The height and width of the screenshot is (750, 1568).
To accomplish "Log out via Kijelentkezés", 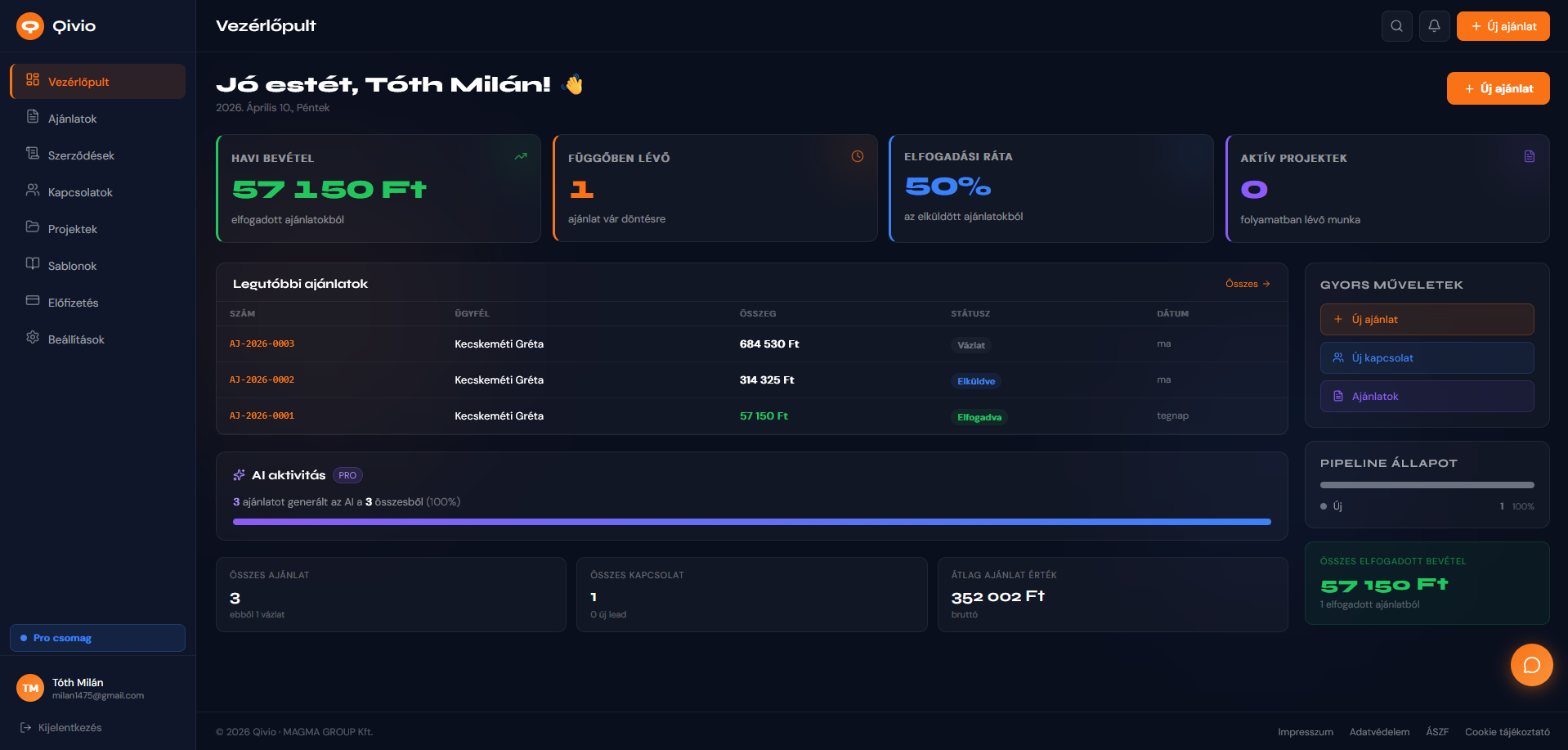I will (x=69, y=727).
